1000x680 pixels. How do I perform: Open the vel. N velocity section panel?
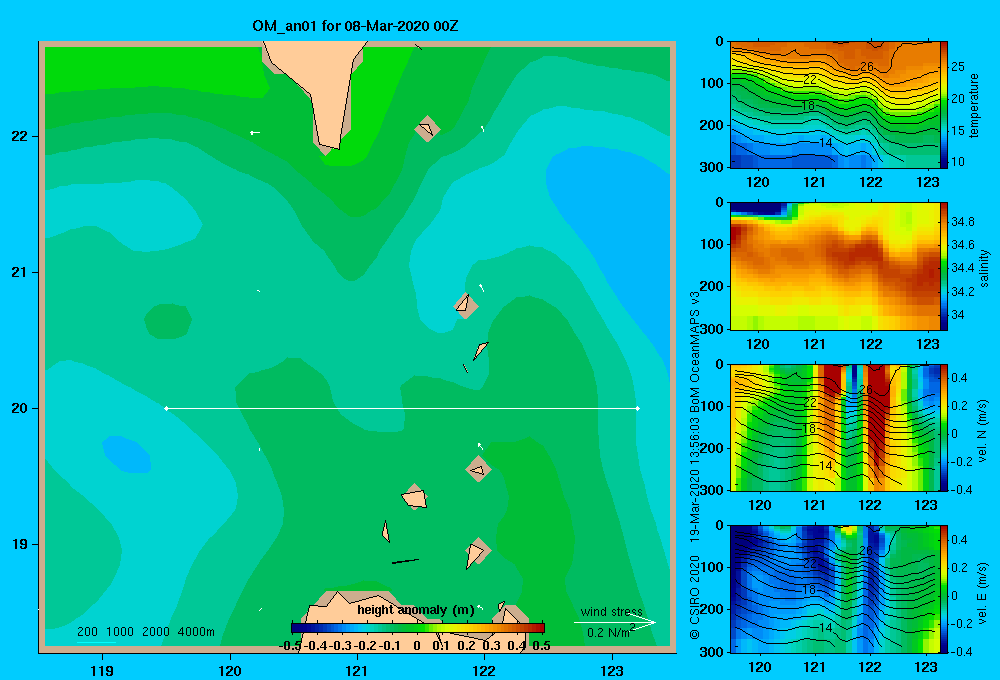835,427
